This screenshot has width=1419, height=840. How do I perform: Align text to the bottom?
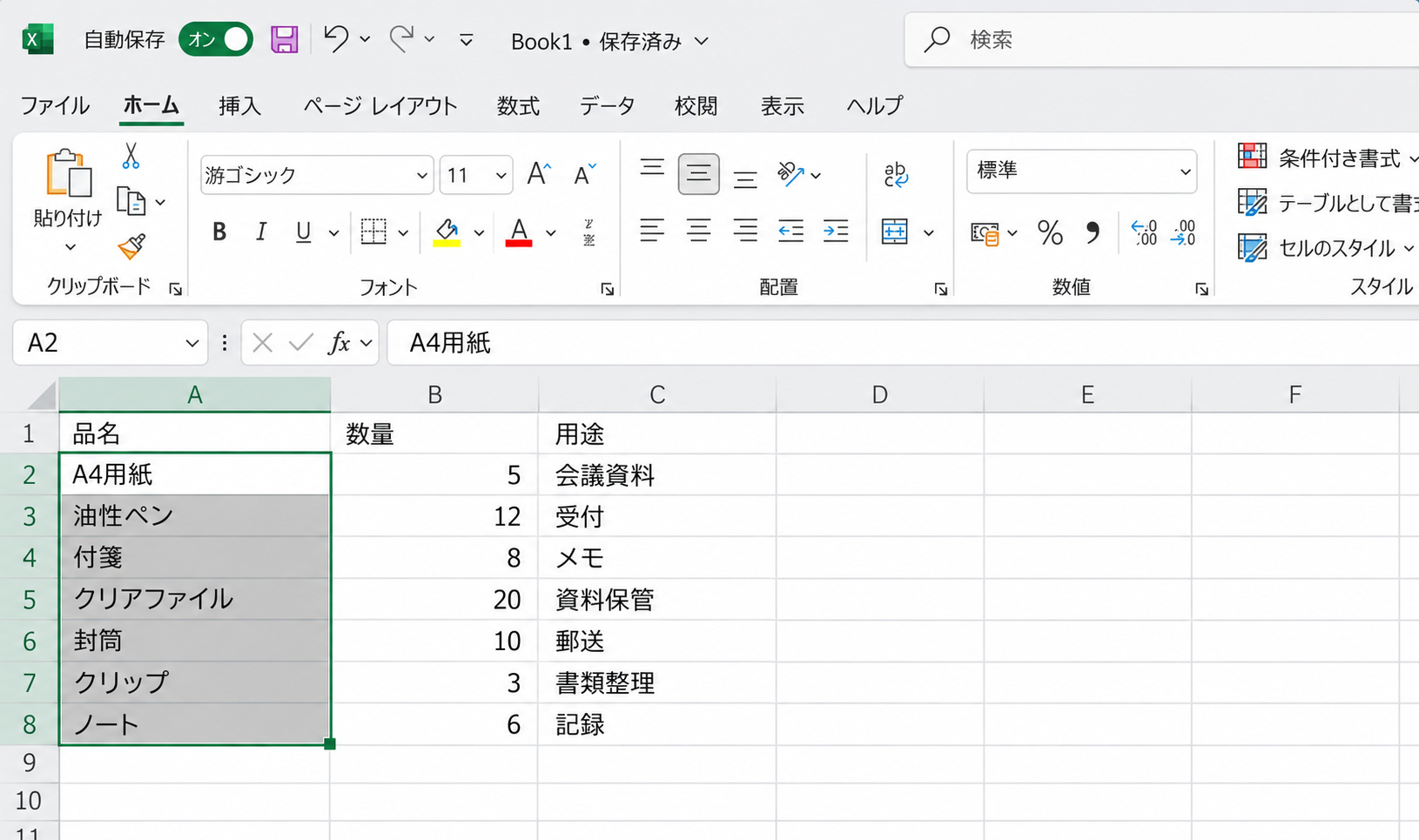click(x=745, y=178)
